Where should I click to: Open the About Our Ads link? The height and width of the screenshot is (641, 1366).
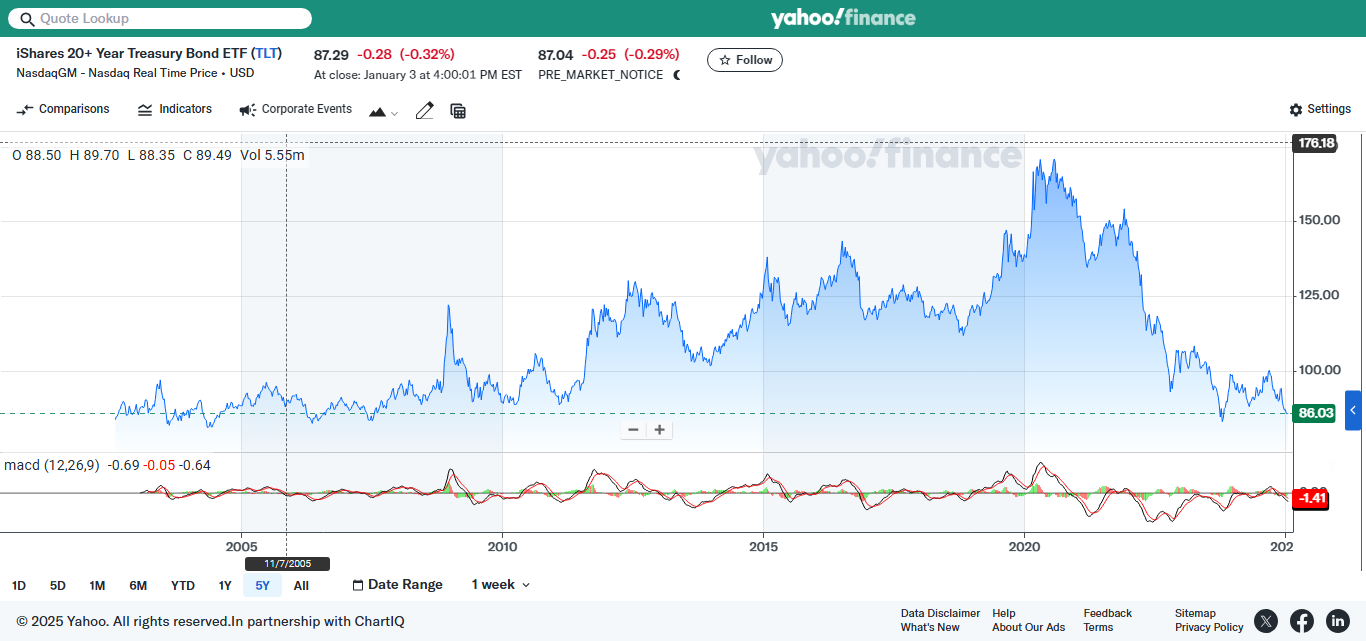(1029, 628)
